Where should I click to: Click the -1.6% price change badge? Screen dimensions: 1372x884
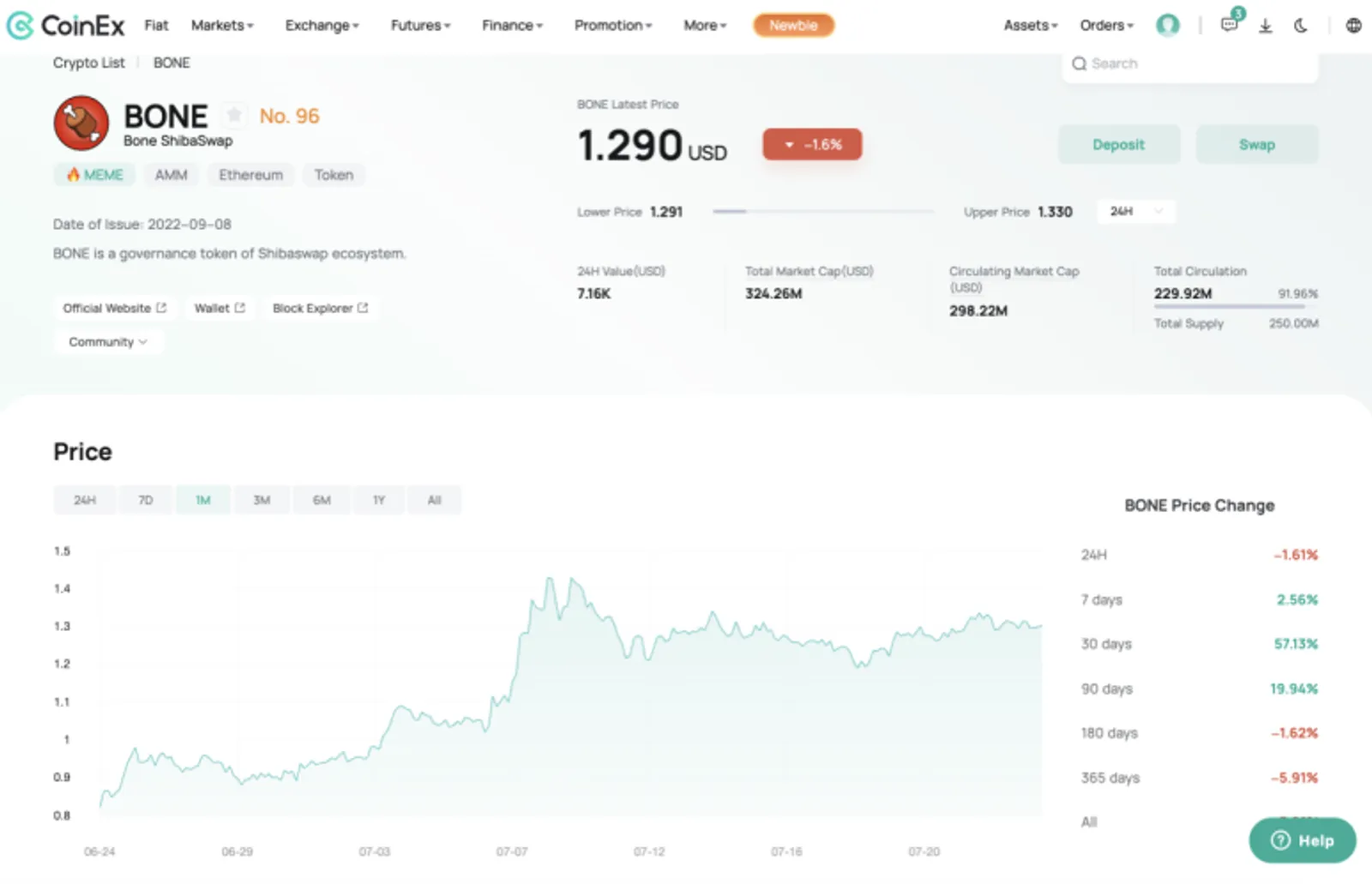click(812, 145)
